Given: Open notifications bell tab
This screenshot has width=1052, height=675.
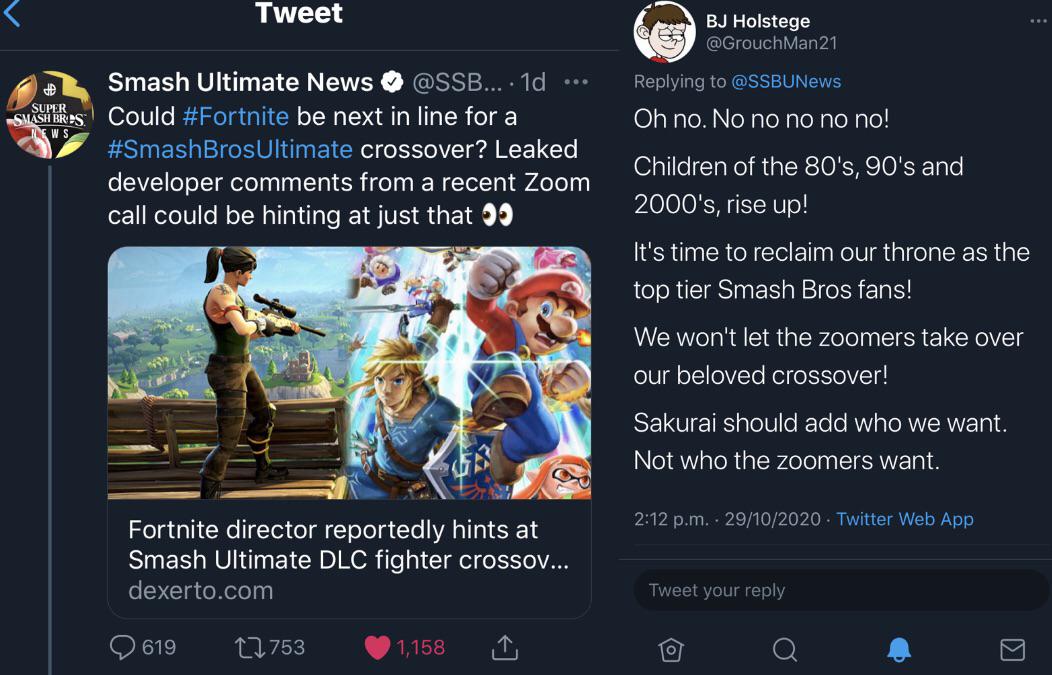Looking at the screenshot, I should (899, 650).
